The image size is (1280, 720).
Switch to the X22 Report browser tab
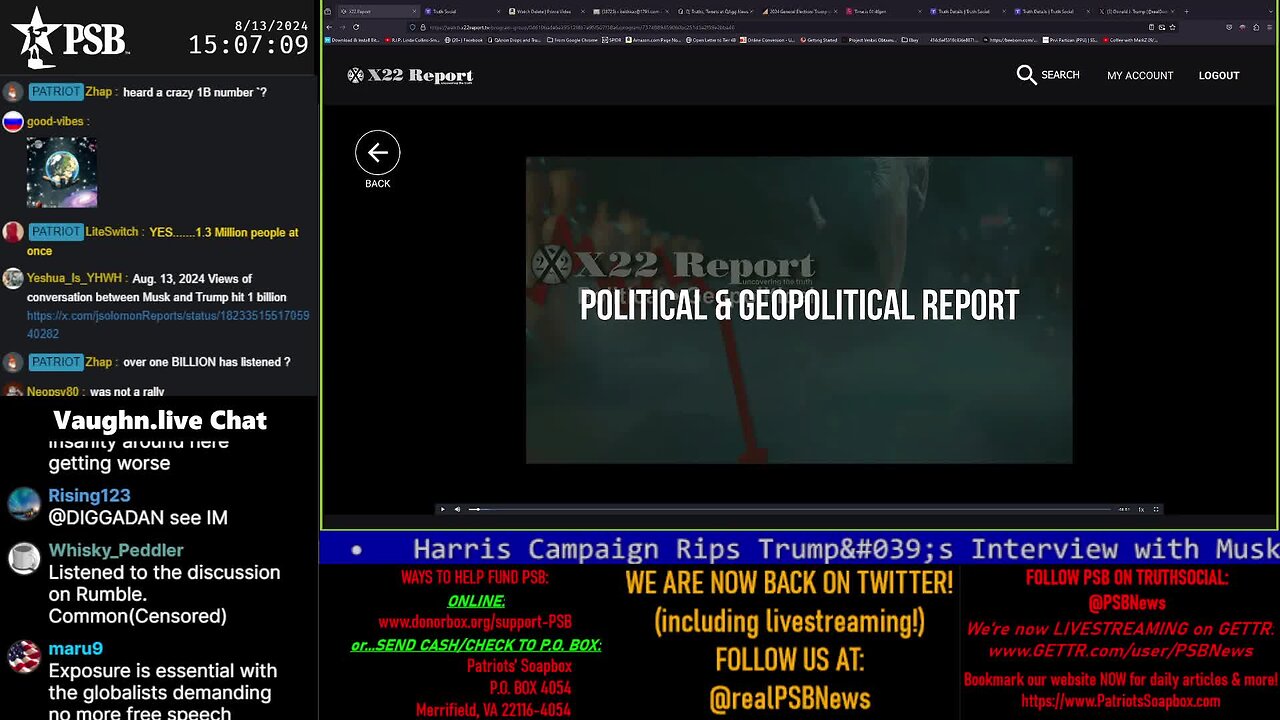tap(377, 11)
